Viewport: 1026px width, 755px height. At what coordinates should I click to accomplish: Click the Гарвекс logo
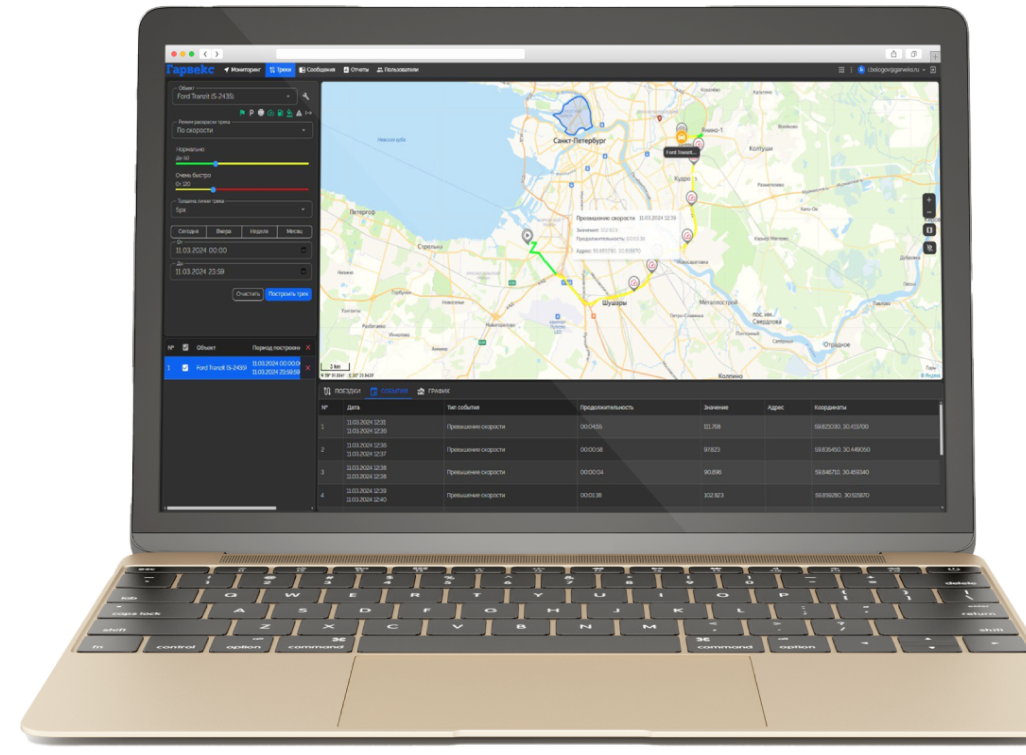coord(190,69)
